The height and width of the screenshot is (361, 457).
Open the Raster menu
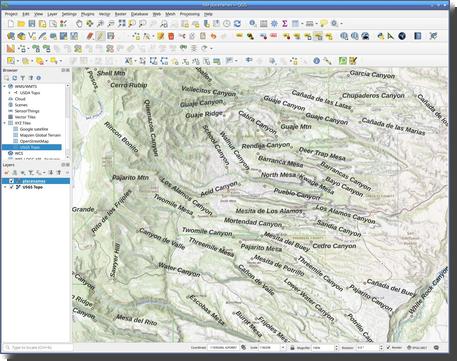(x=120, y=14)
